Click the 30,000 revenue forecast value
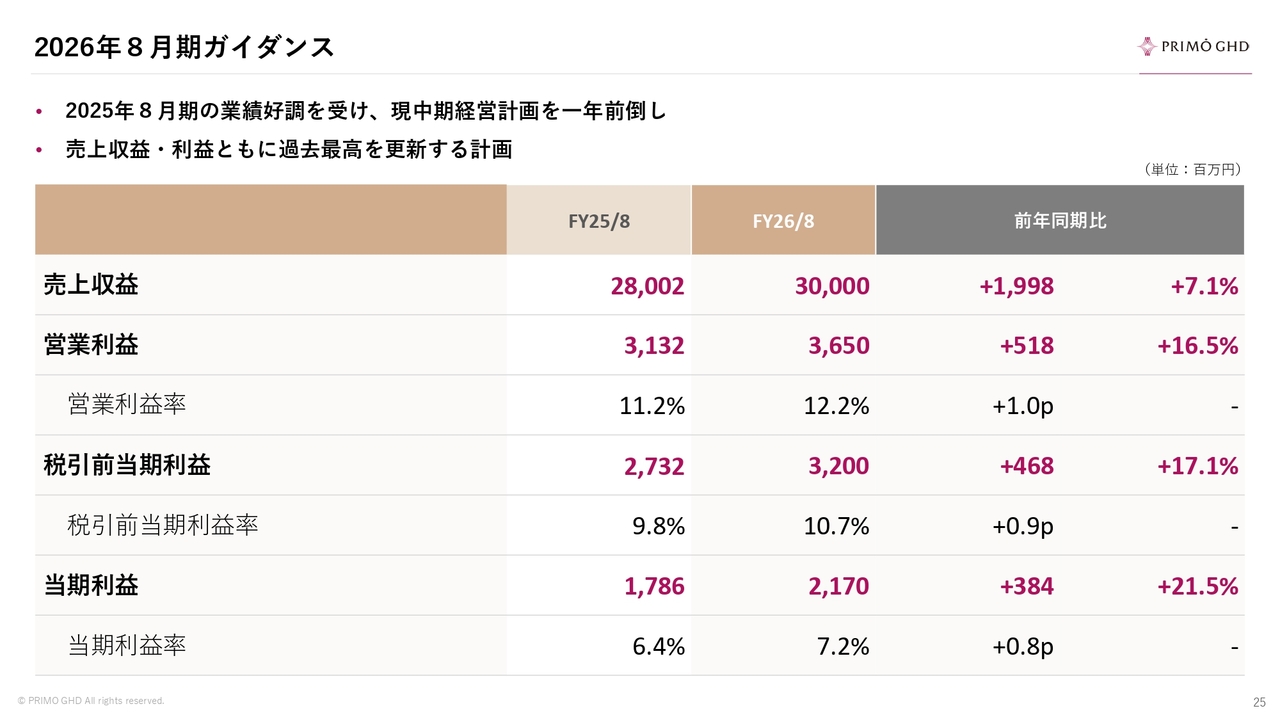The width and height of the screenshot is (1280, 720). 832,286
